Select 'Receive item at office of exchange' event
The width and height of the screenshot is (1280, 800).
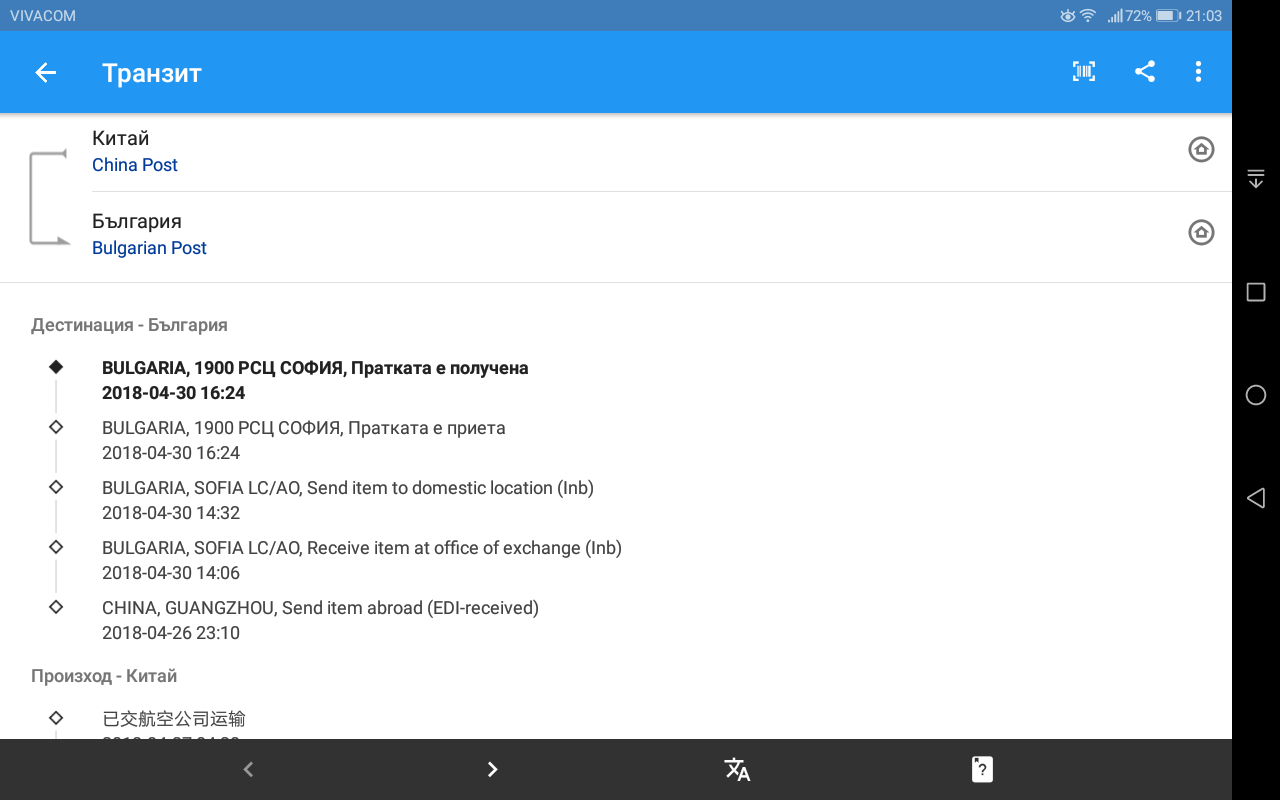[362, 560]
